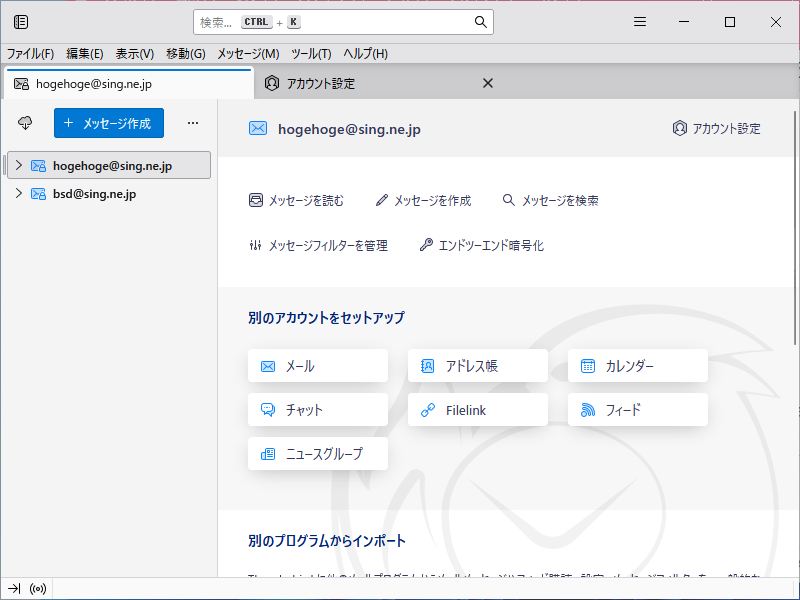
Task: Click the newspaper icon on ニュースグループ card
Action: point(268,454)
